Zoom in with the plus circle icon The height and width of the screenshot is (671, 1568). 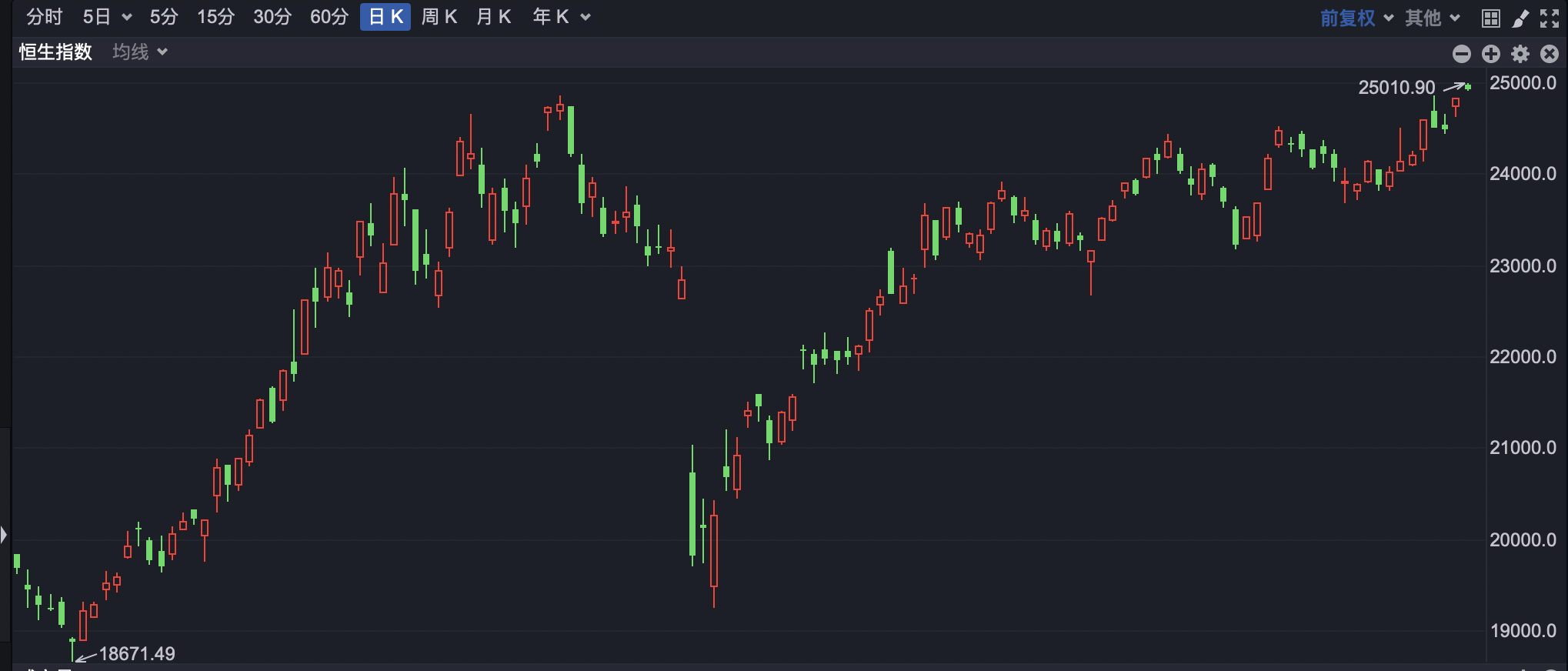pos(1491,53)
